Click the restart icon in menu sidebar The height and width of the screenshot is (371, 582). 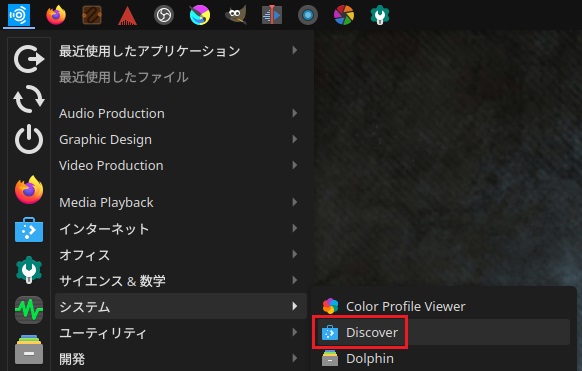click(x=29, y=99)
